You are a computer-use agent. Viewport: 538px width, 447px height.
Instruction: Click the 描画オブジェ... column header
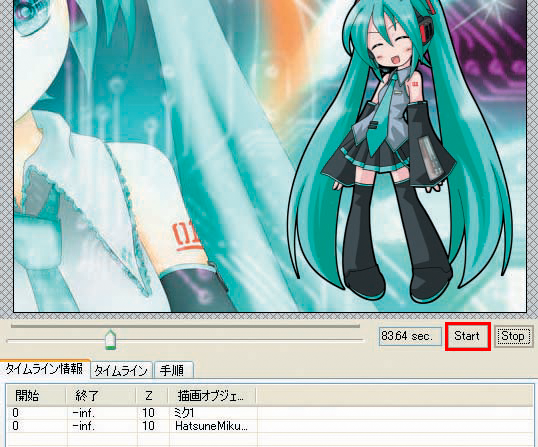[212, 396]
